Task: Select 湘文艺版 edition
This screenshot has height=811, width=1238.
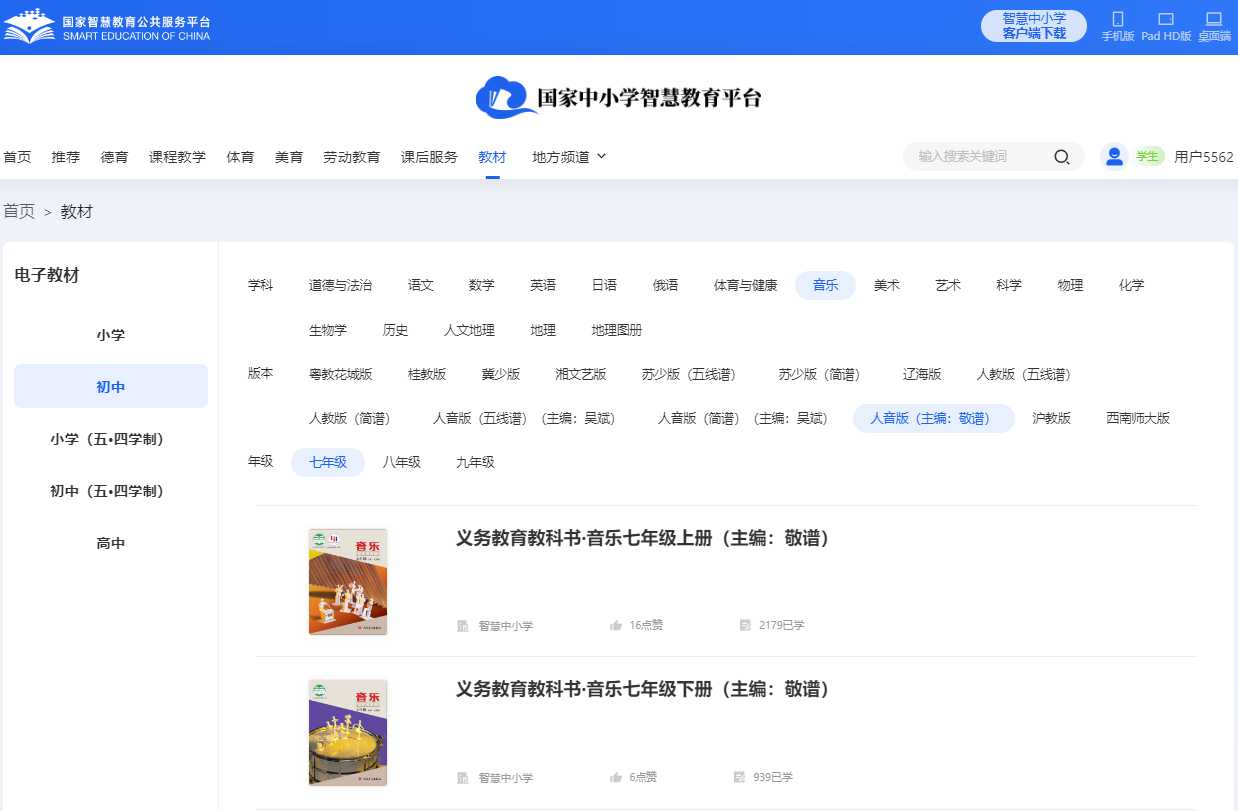Action: click(581, 374)
